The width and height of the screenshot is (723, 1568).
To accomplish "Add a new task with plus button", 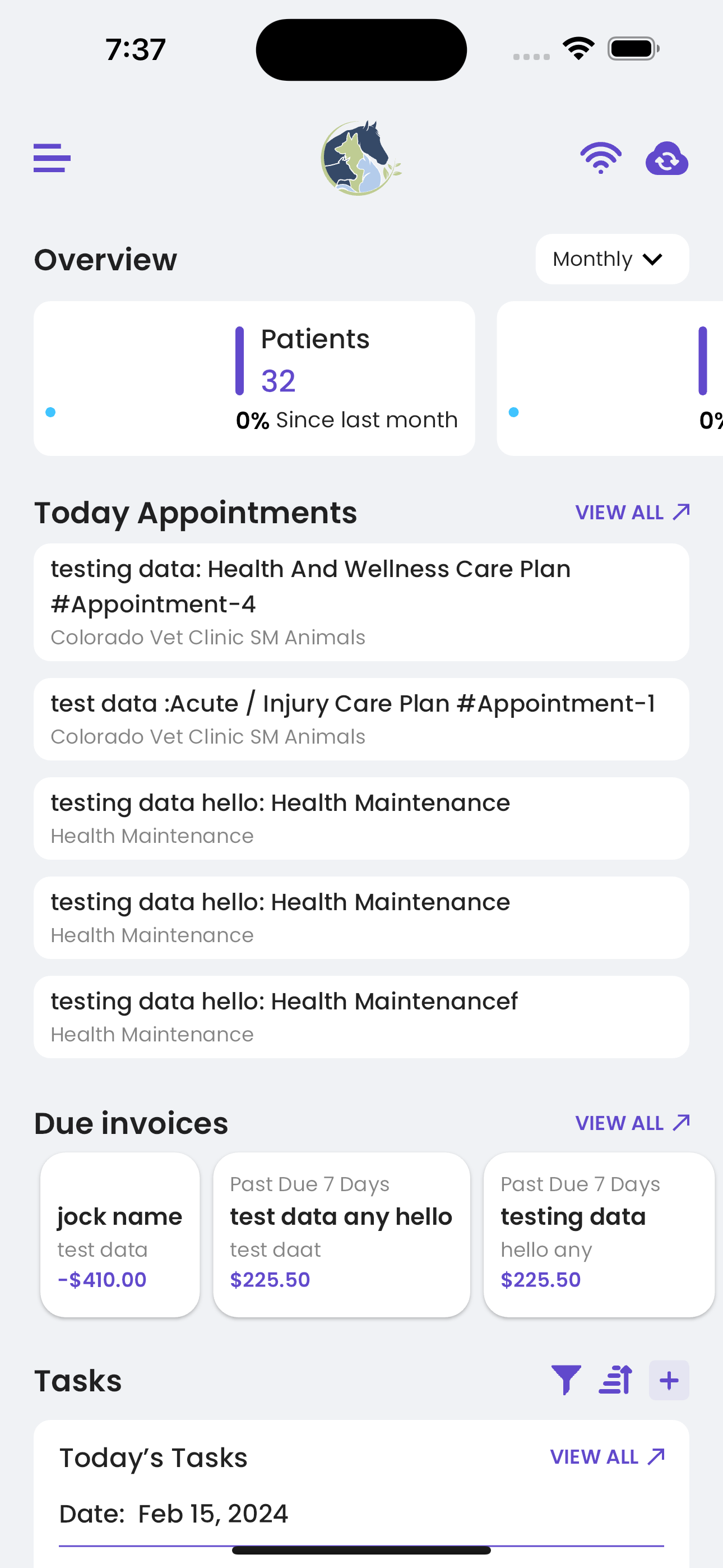I will point(669,1380).
